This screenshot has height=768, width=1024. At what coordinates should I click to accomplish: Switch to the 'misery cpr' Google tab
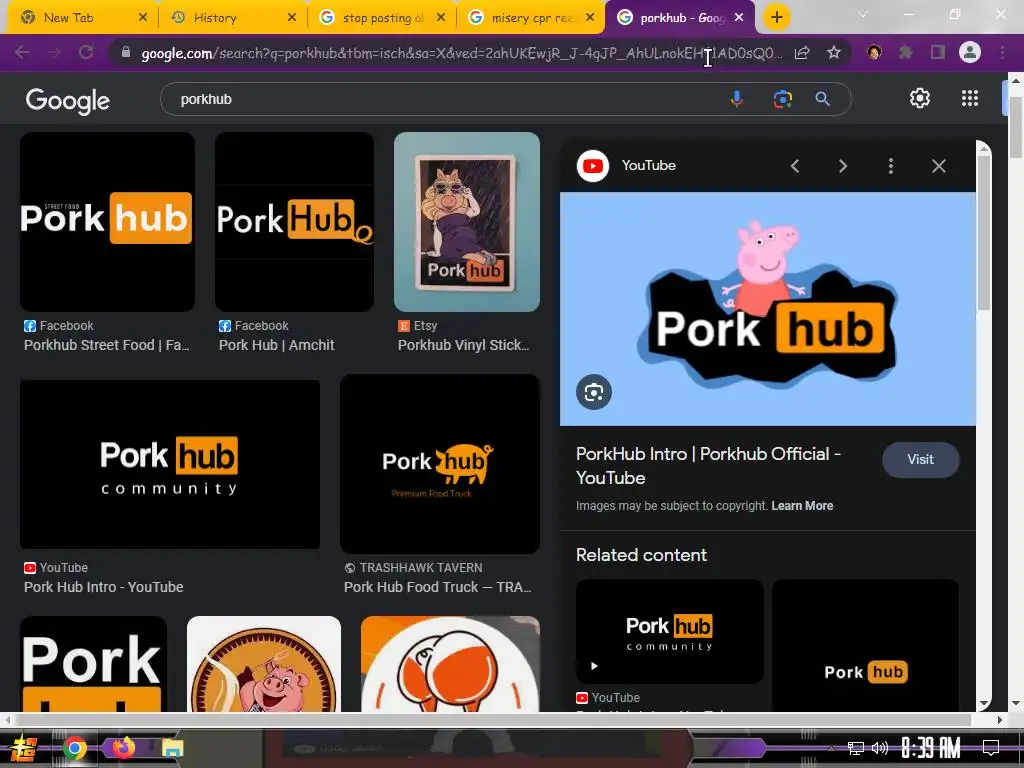[532, 18]
